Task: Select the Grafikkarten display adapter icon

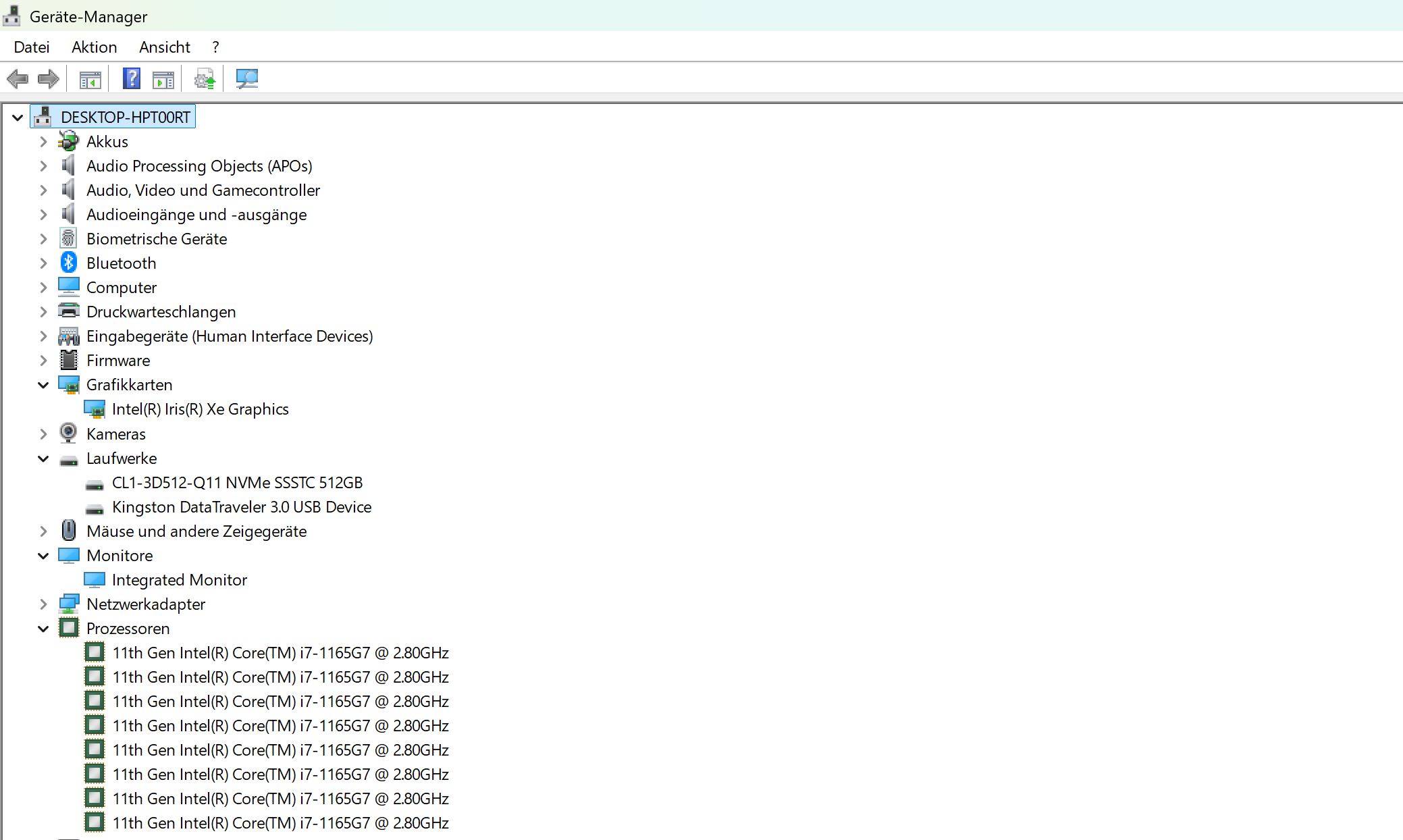Action: [x=68, y=384]
